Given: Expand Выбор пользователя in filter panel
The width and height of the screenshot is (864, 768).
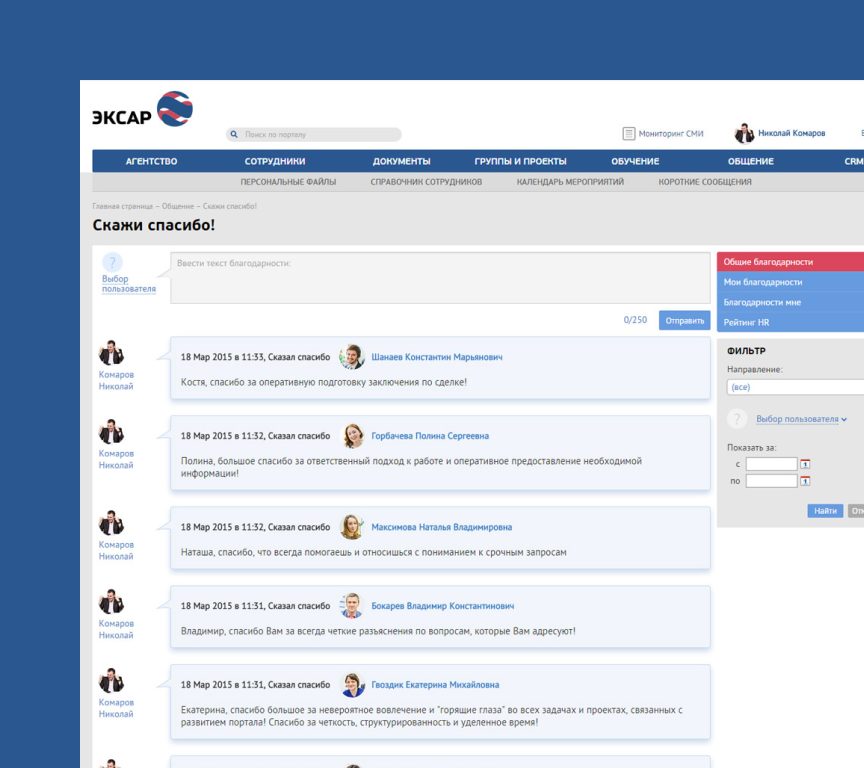Looking at the screenshot, I should [801, 419].
